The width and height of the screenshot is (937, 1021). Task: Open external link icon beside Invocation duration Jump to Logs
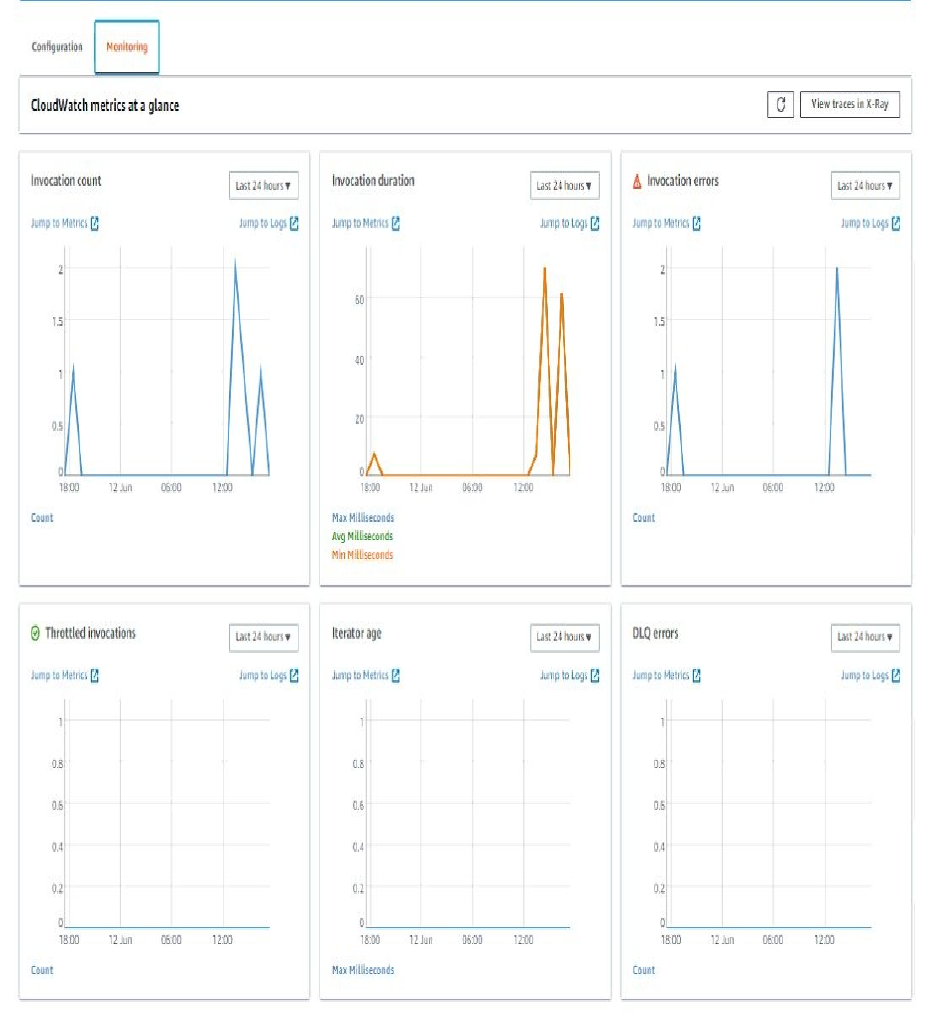(595, 223)
